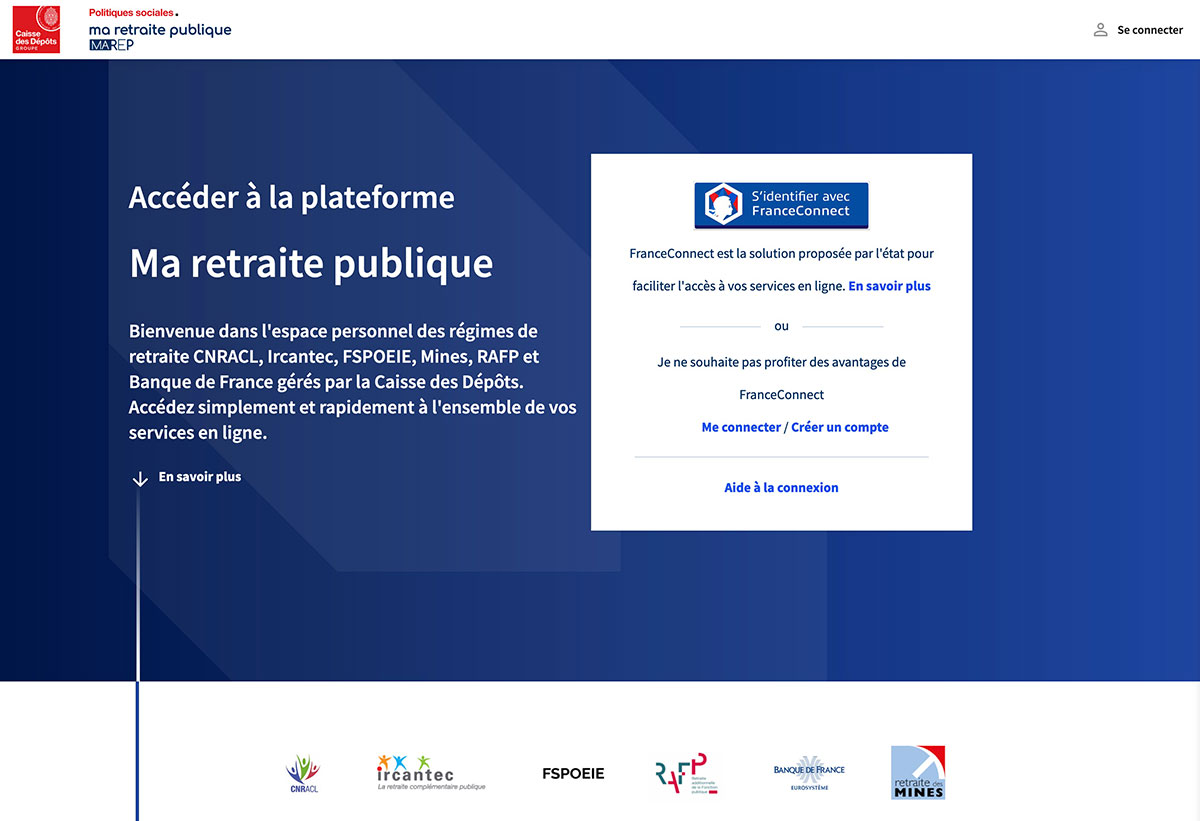Click the 'ou' separator text
The image size is (1200, 821).
pyautogui.click(x=781, y=326)
